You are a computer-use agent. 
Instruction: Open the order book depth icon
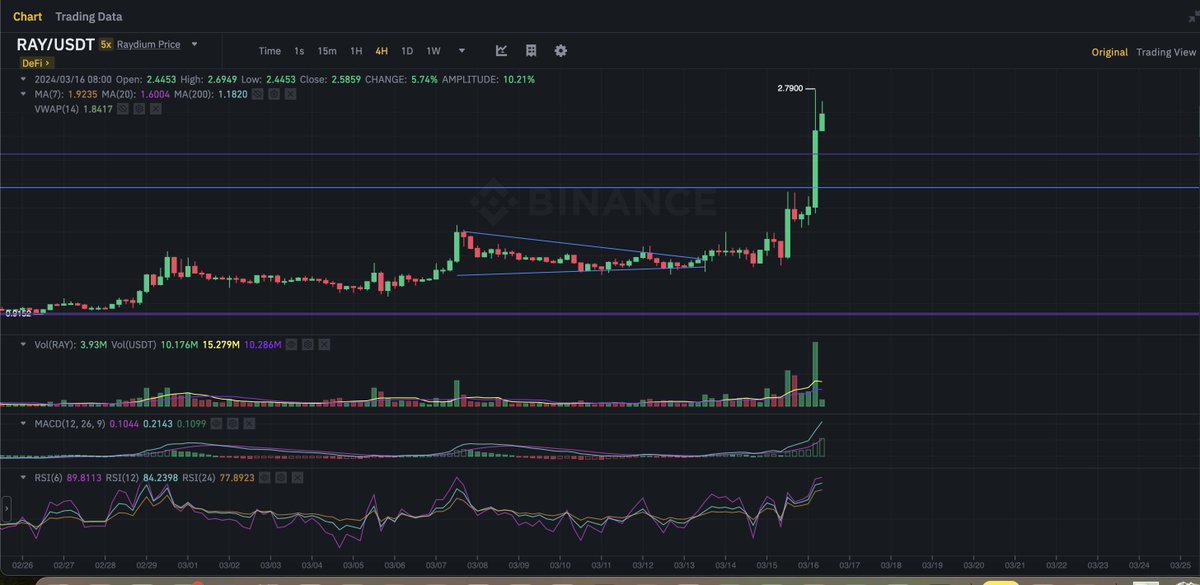click(x=530, y=51)
